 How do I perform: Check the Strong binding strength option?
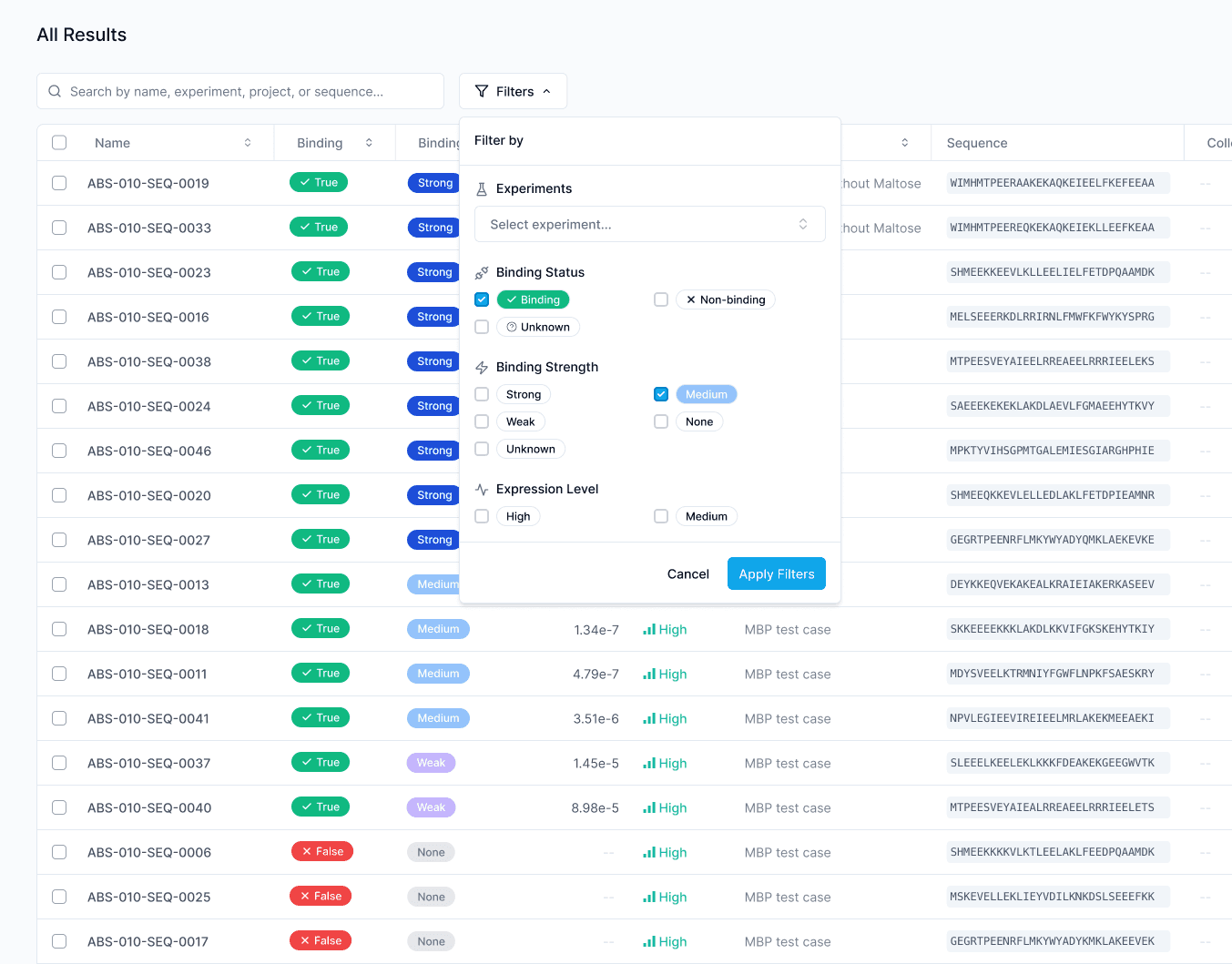pyautogui.click(x=482, y=394)
